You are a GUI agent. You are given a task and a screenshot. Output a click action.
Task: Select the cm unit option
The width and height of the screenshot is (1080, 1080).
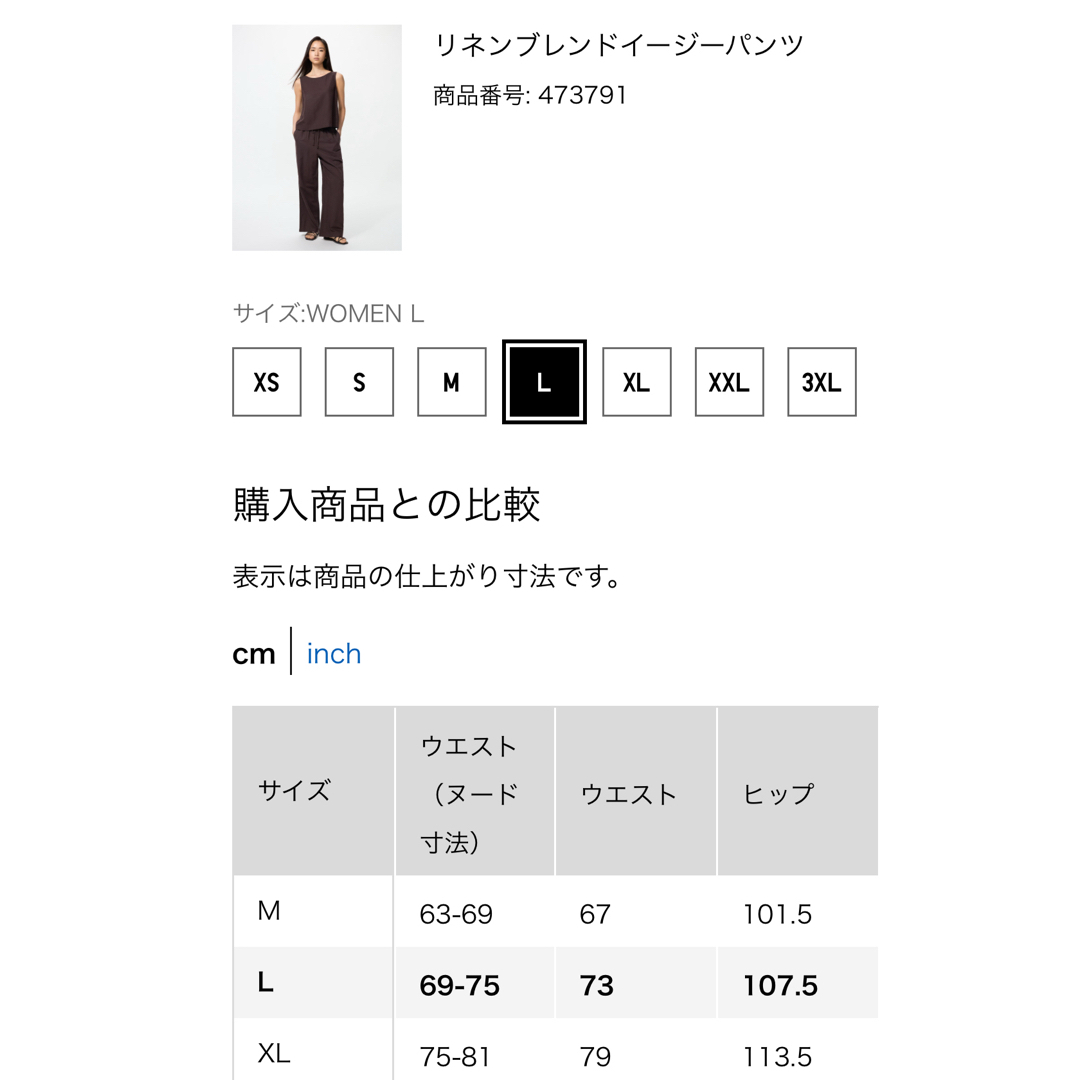(253, 654)
